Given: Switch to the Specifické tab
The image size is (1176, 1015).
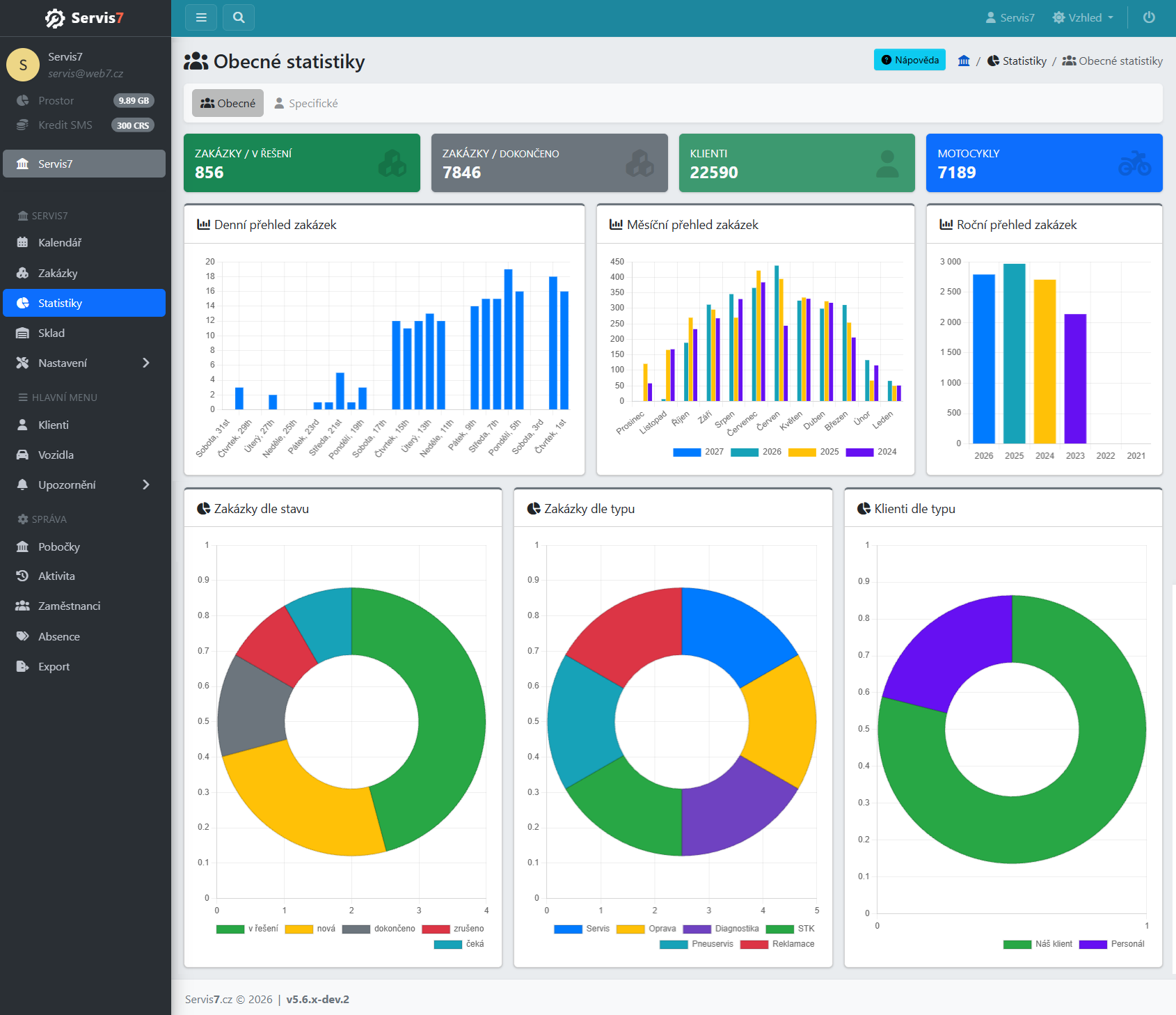Looking at the screenshot, I should click(x=306, y=103).
